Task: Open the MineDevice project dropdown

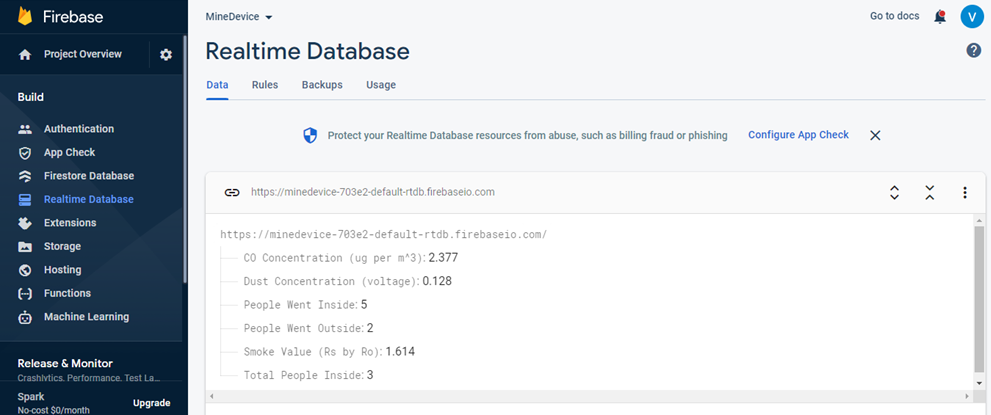Action: pyautogui.click(x=239, y=17)
